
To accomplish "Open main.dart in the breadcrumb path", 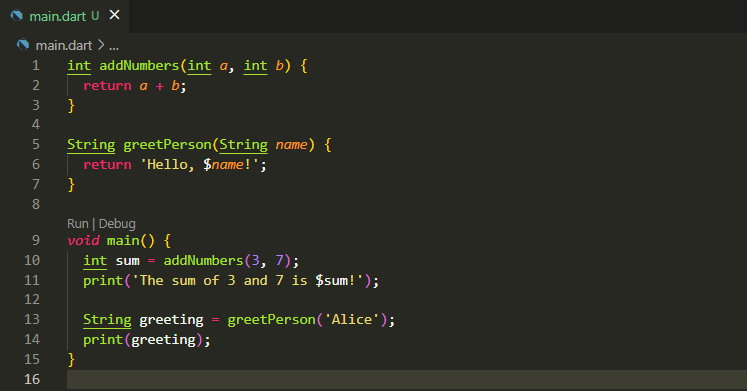I will point(64,45).
